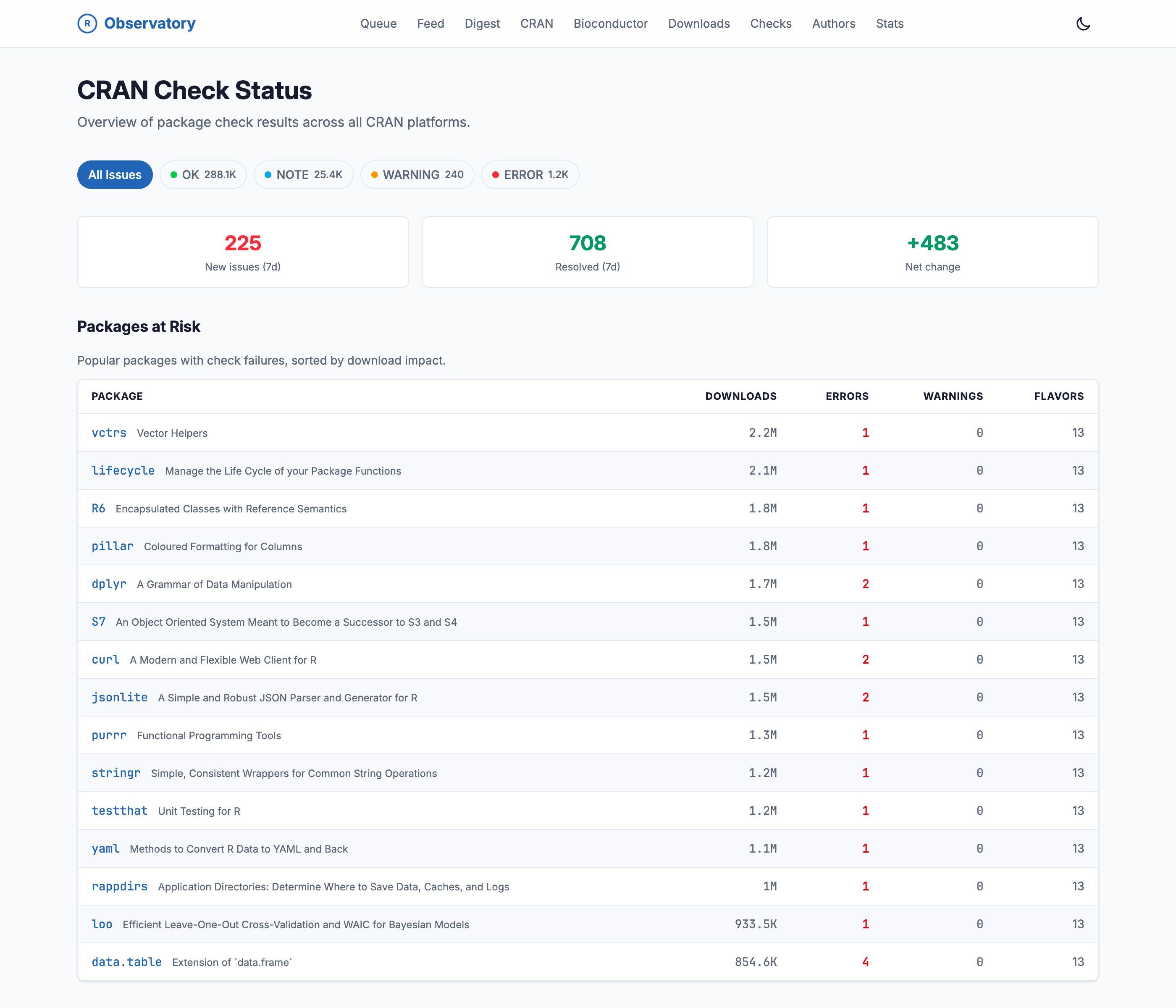This screenshot has height=1008, width=1176.
Task: Click the 708 Resolved card
Action: click(588, 252)
